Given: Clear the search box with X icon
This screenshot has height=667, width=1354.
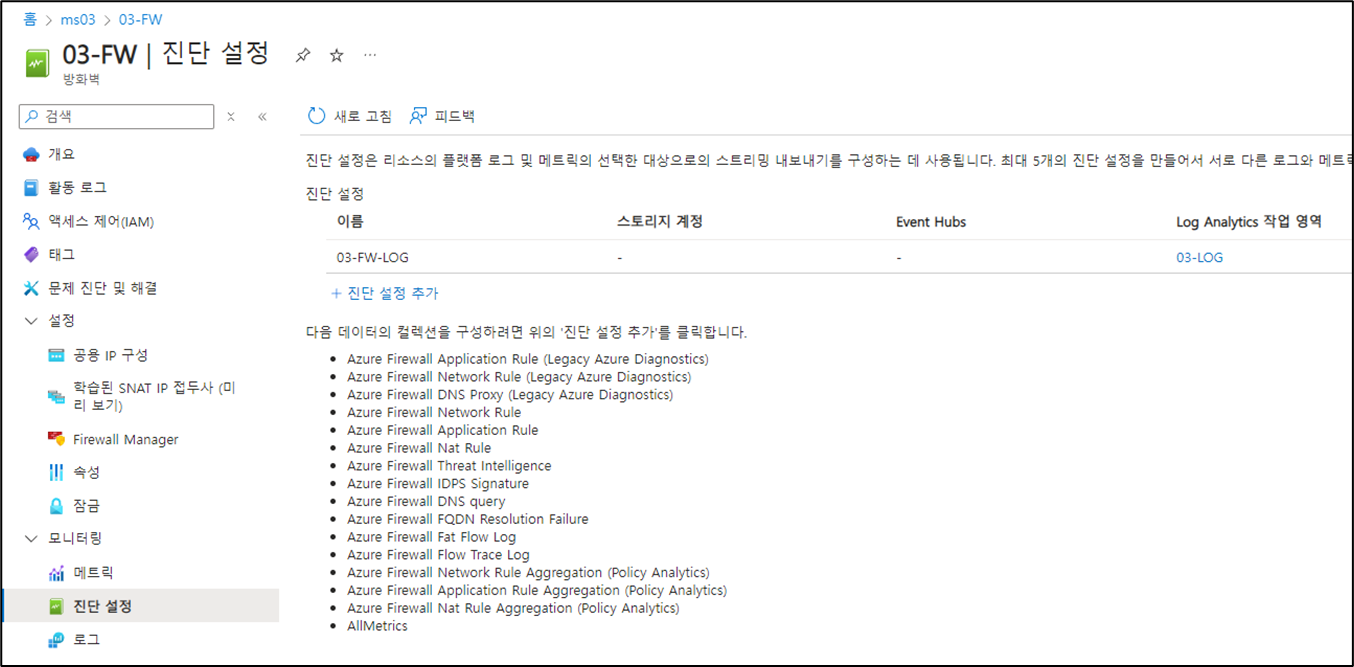Looking at the screenshot, I should tap(231, 117).
